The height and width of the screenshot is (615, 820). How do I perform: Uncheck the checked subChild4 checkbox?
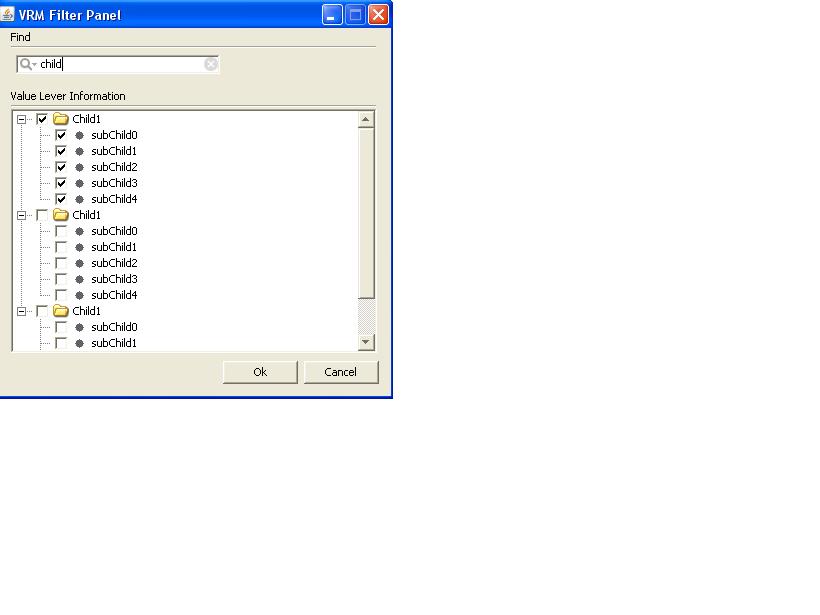pyautogui.click(x=61, y=199)
